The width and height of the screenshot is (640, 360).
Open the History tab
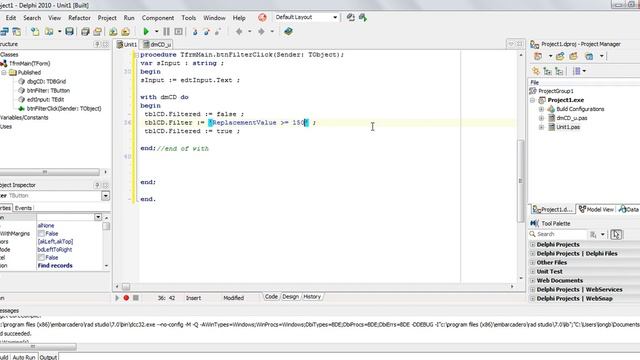tap(312, 297)
